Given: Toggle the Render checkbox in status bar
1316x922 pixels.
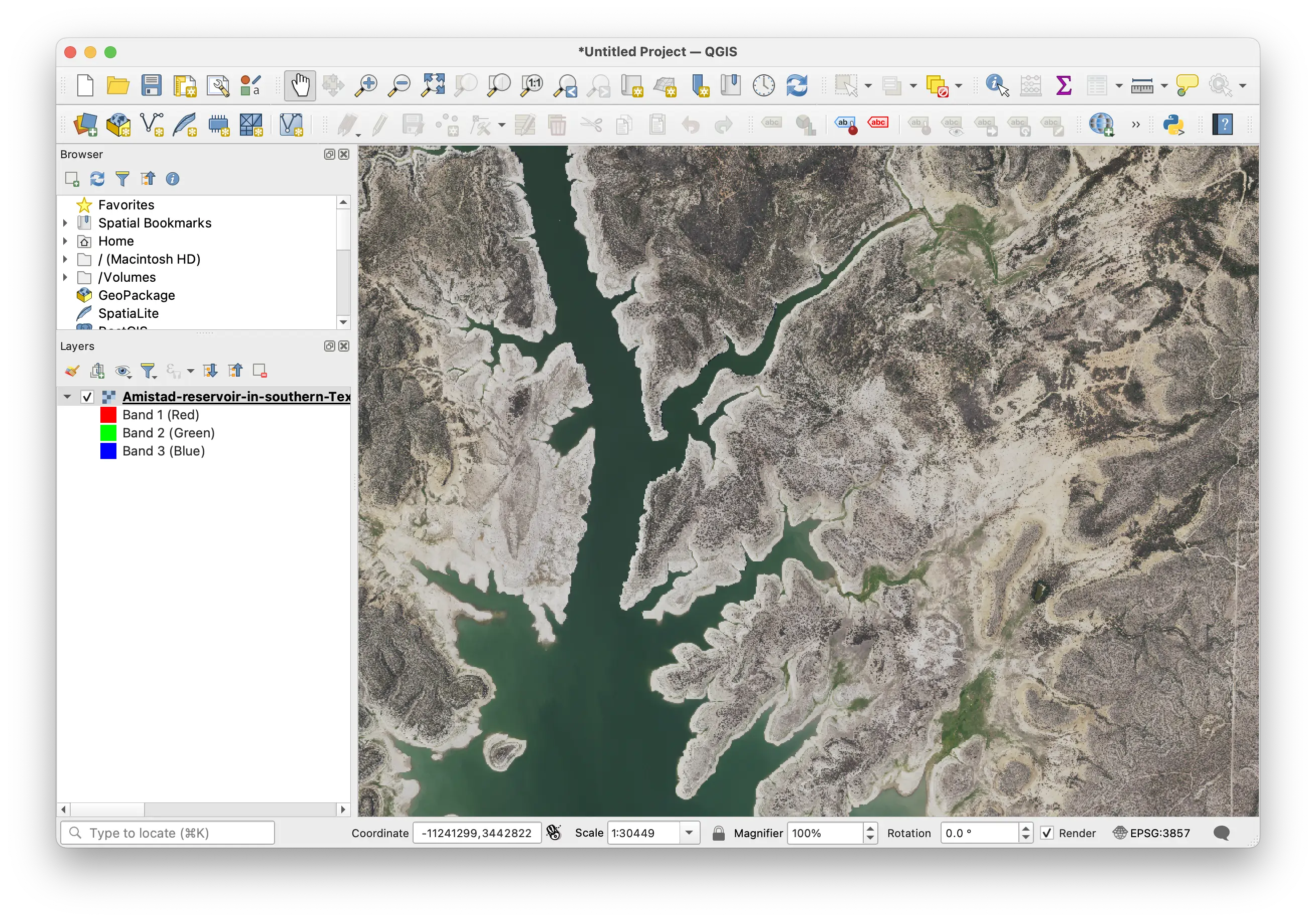Looking at the screenshot, I should (1047, 833).
